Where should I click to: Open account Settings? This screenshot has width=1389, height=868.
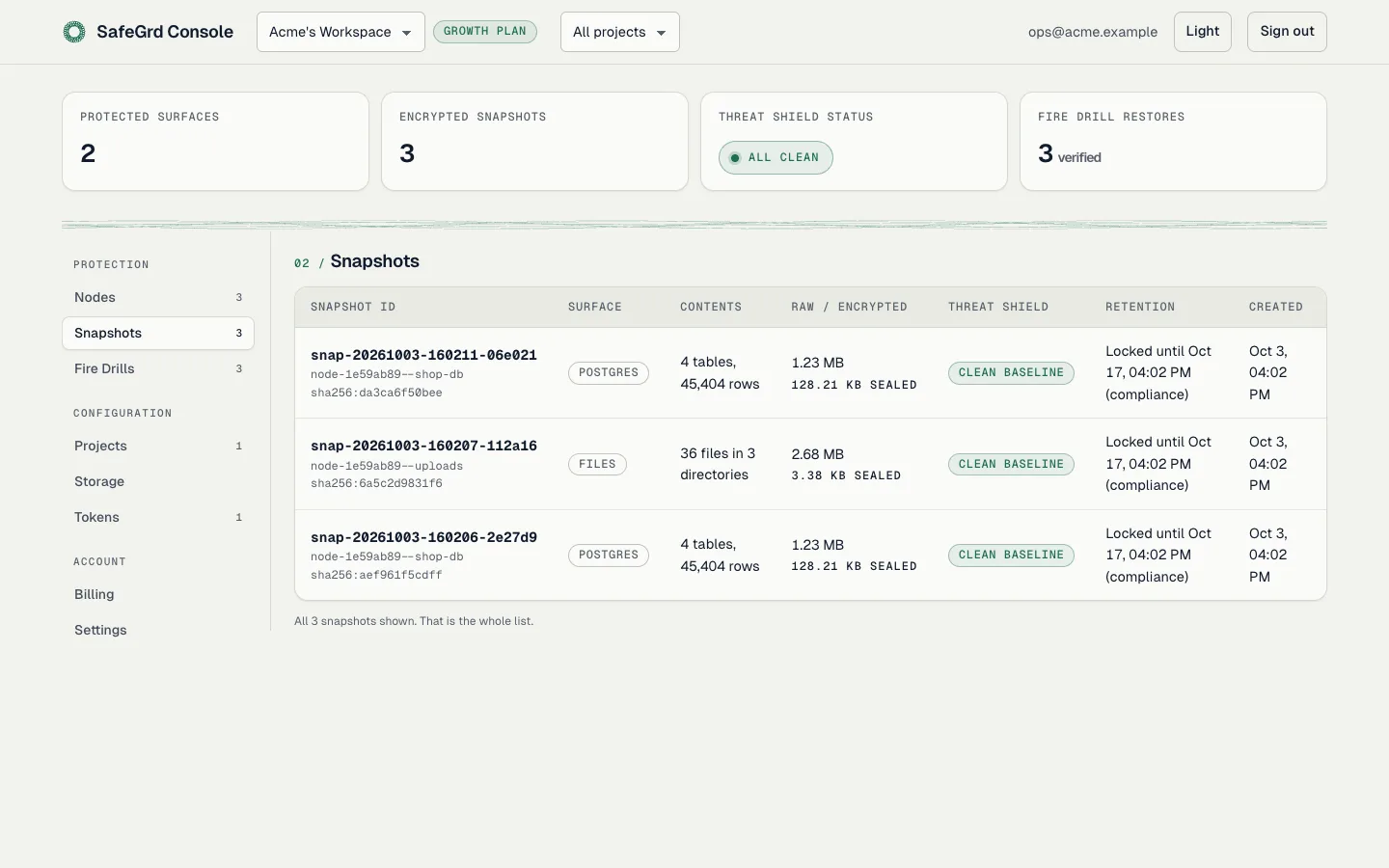158,630
